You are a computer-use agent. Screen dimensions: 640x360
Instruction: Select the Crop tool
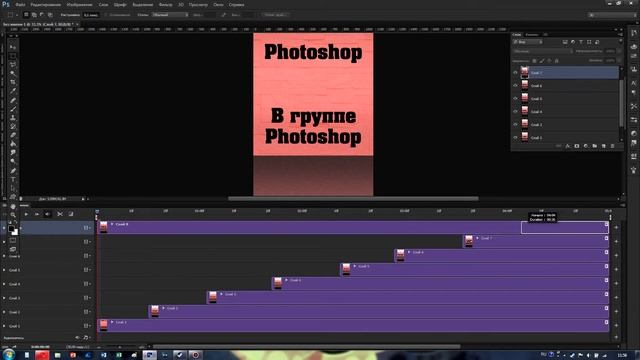coord(13,82)
